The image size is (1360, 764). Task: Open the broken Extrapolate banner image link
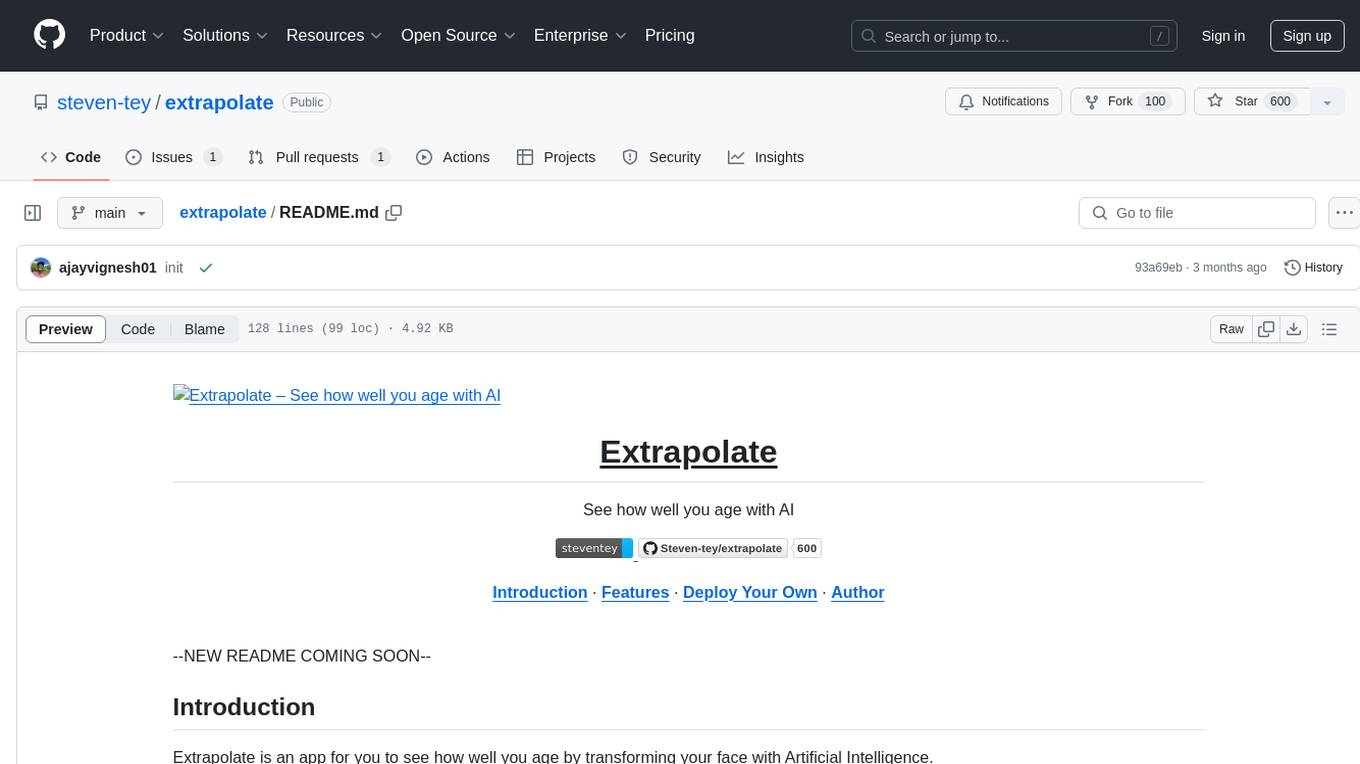coord(337,395)
